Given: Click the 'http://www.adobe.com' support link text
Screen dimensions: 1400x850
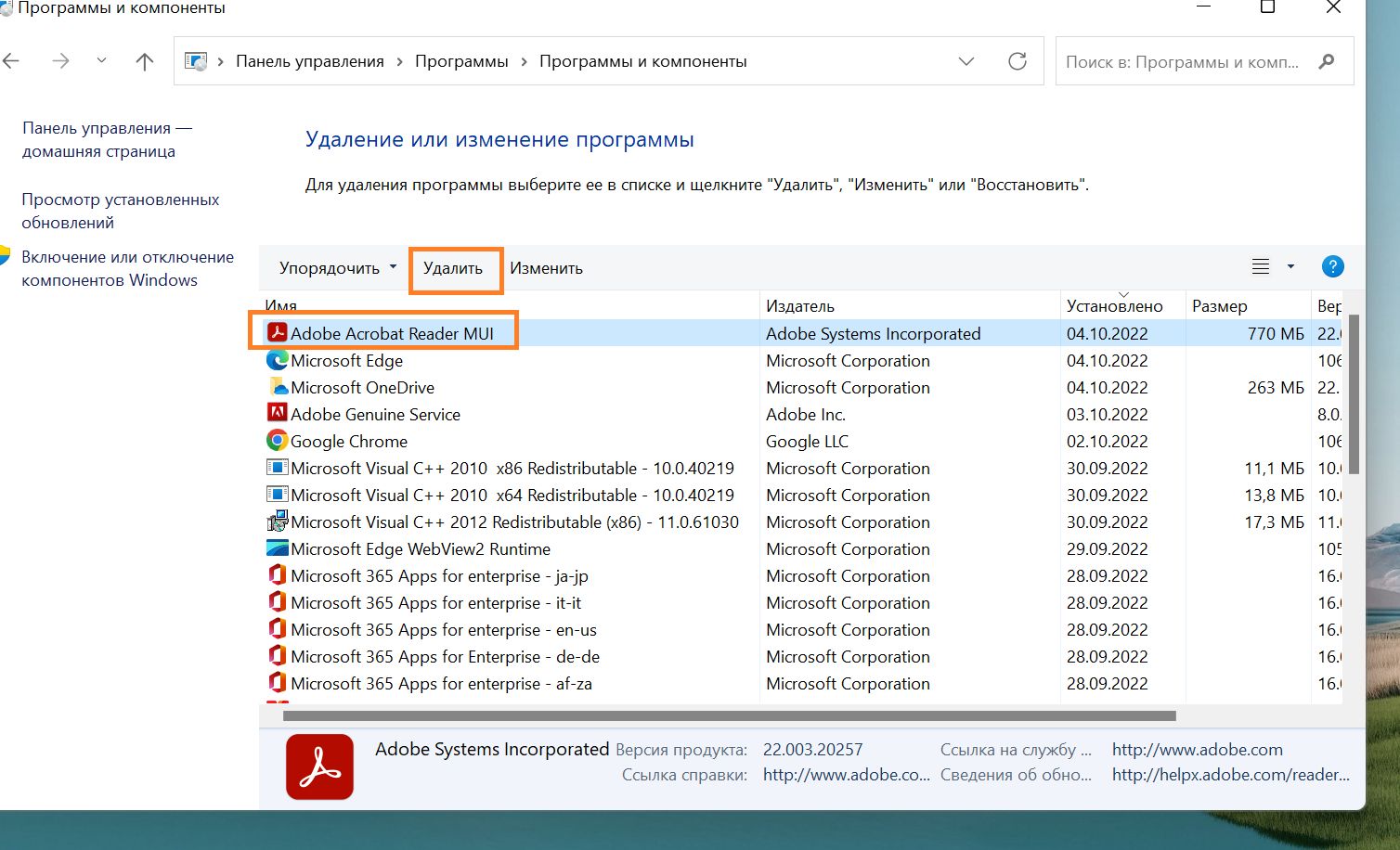Looking at the screenshot, I should pos(1197,749).
